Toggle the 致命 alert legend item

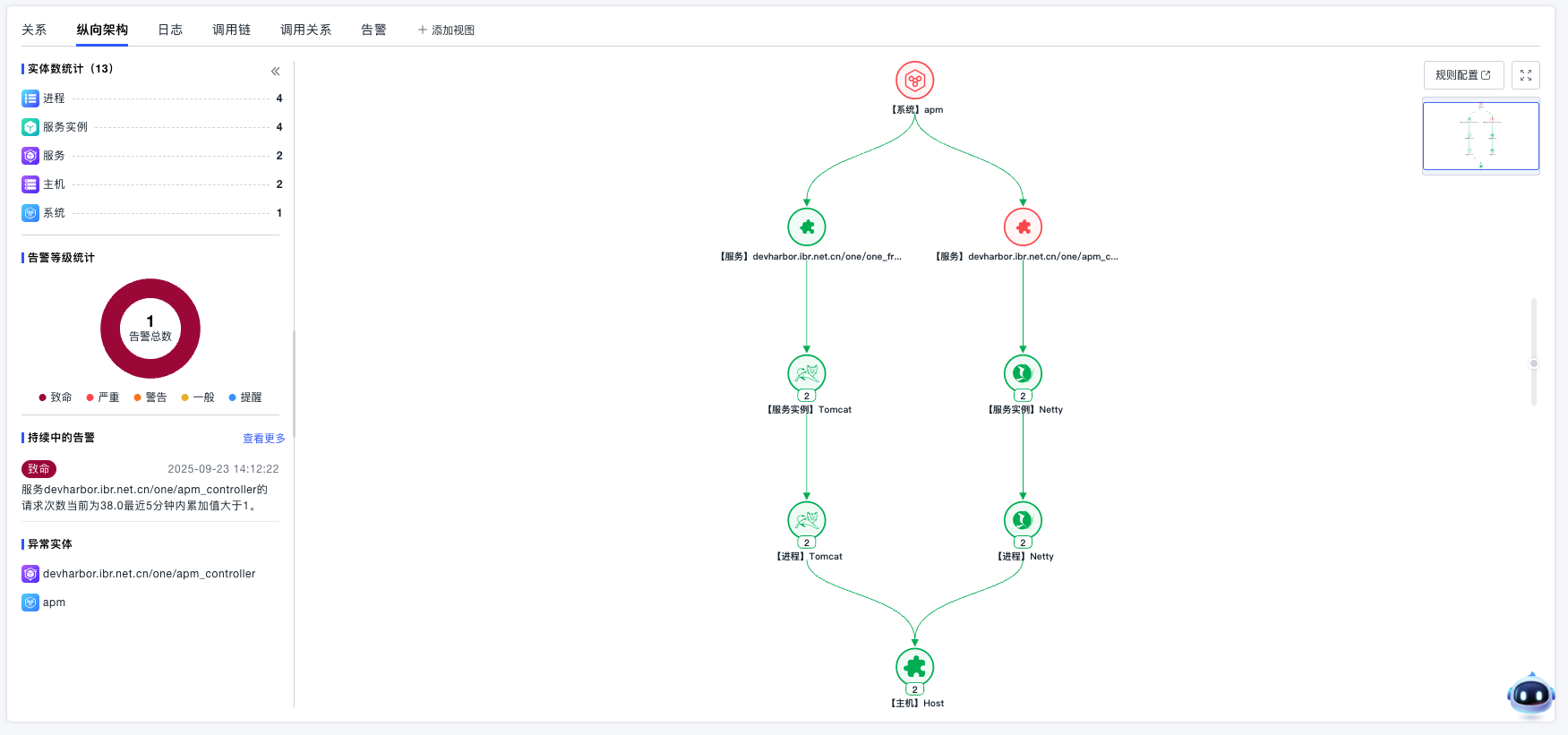click(x=56, y=397)
